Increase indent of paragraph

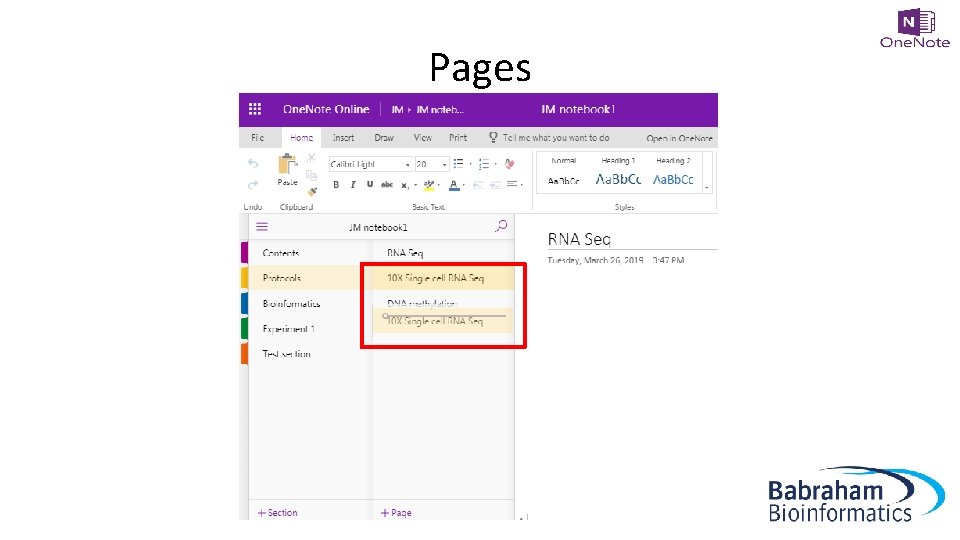pos(495,184)
